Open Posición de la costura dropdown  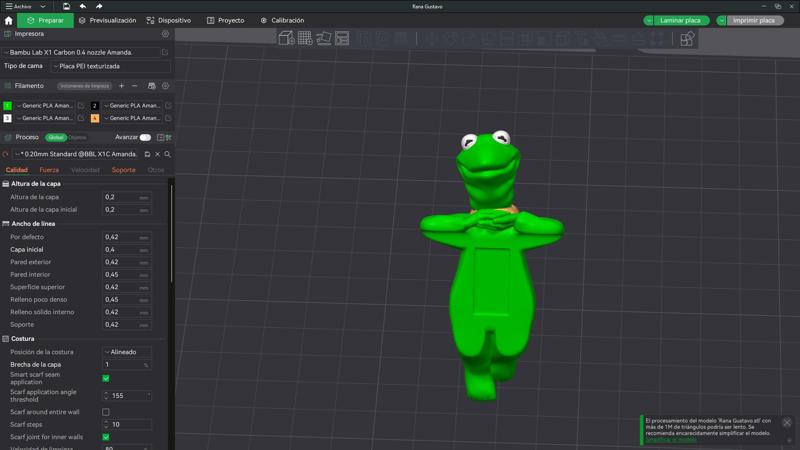[127, 352]
